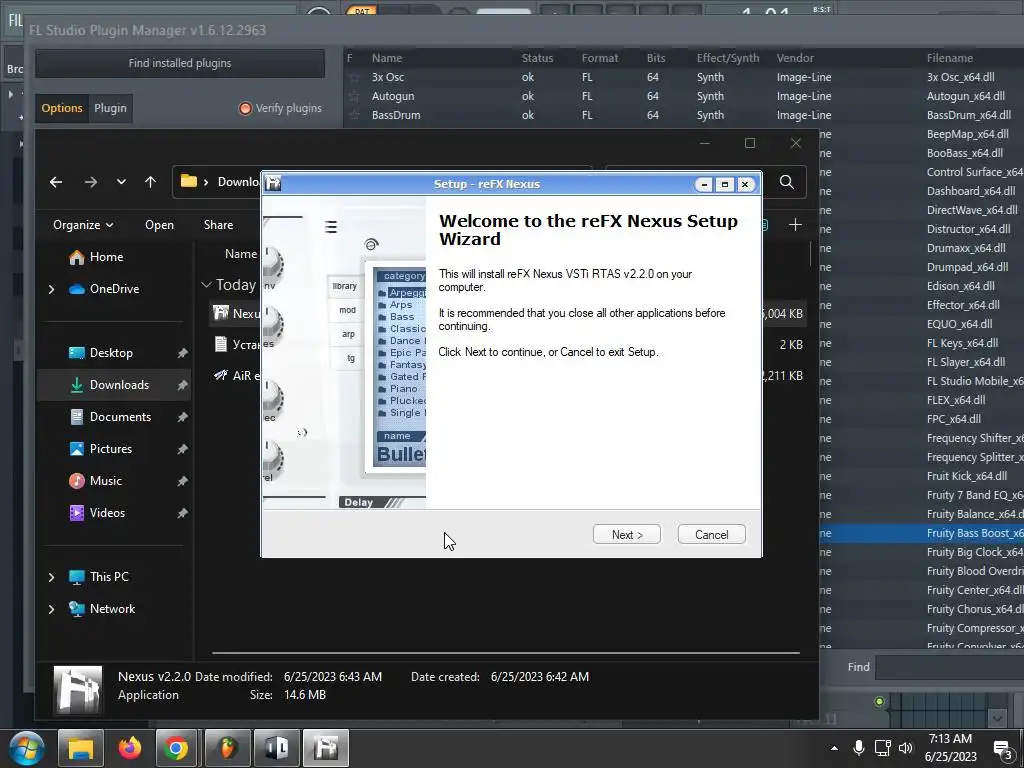Switch to the Plugin tab
Image resolution: width=1024 pixels, height=768 pixels.
pyautogui.click(x=110, y=108)
